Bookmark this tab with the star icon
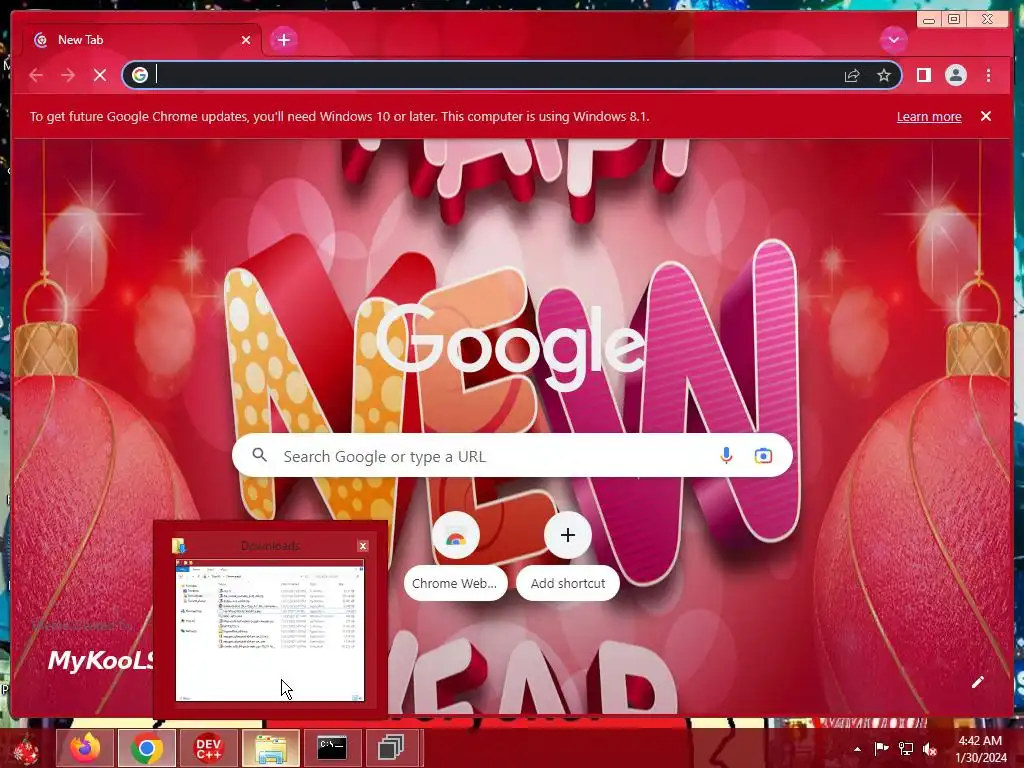The image size is (1024, 768). pyautogui.click(x=884, y=75)
